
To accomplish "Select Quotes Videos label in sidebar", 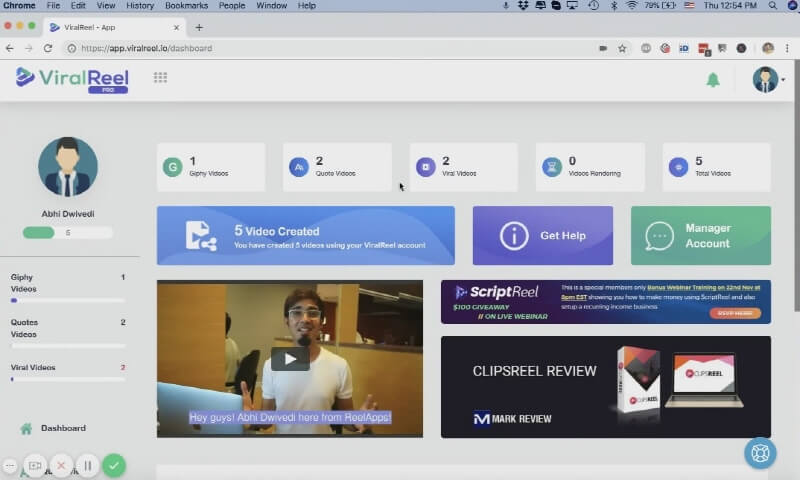I will coord(24,328).
